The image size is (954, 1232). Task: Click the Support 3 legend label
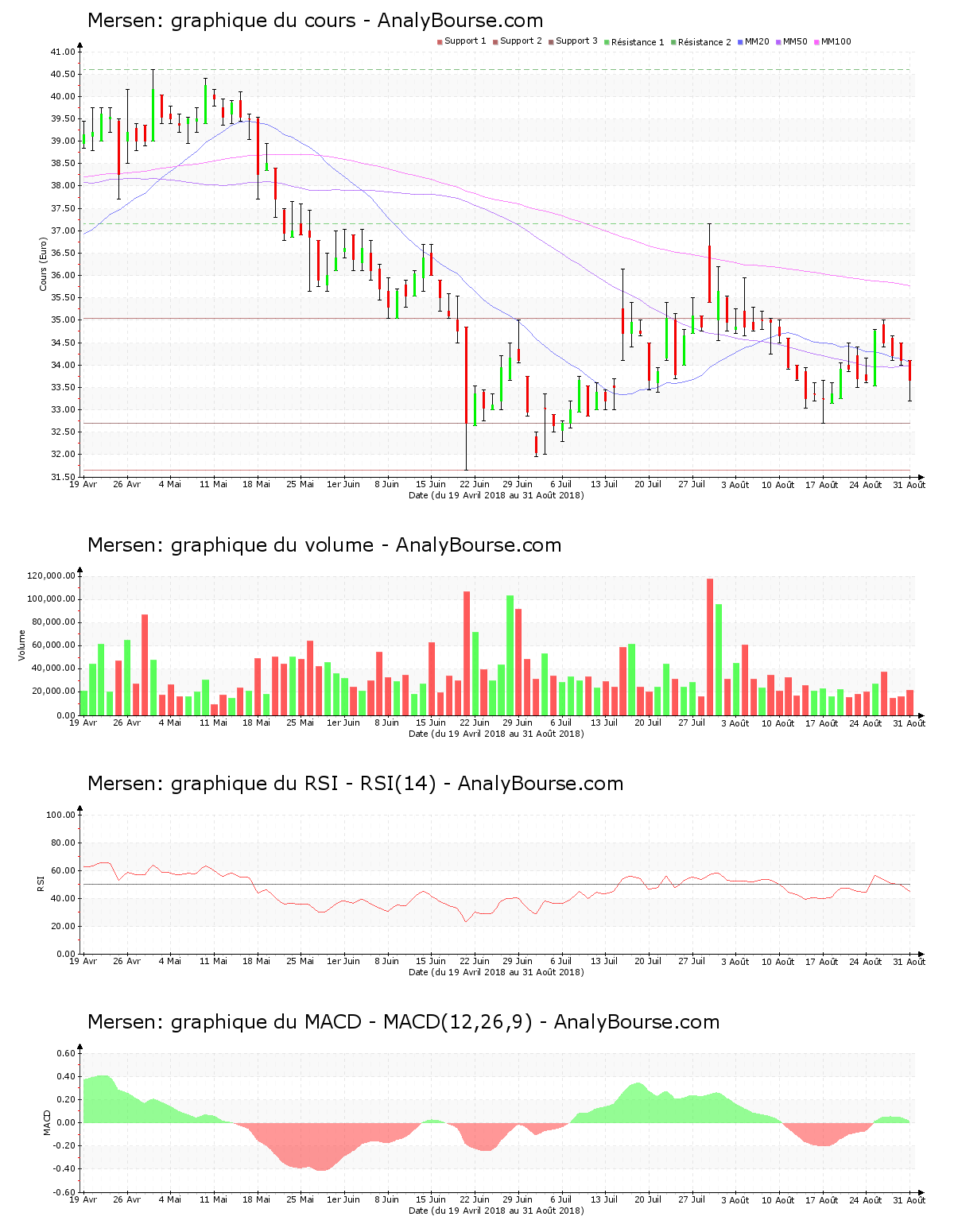tap(576, 41)
